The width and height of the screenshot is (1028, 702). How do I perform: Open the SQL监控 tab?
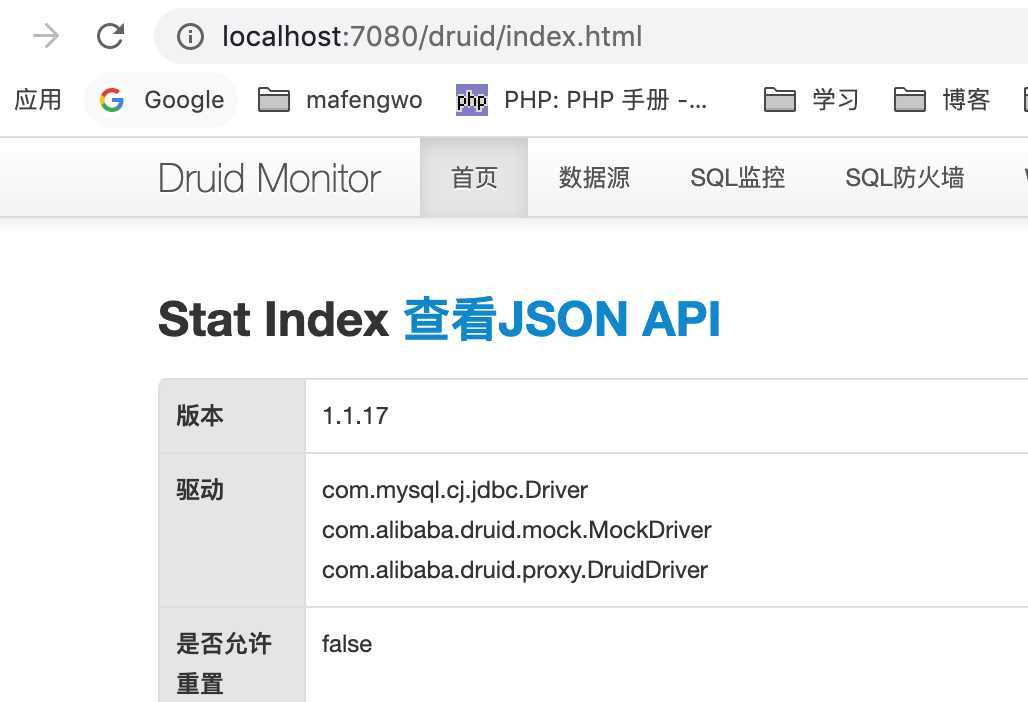738,177
